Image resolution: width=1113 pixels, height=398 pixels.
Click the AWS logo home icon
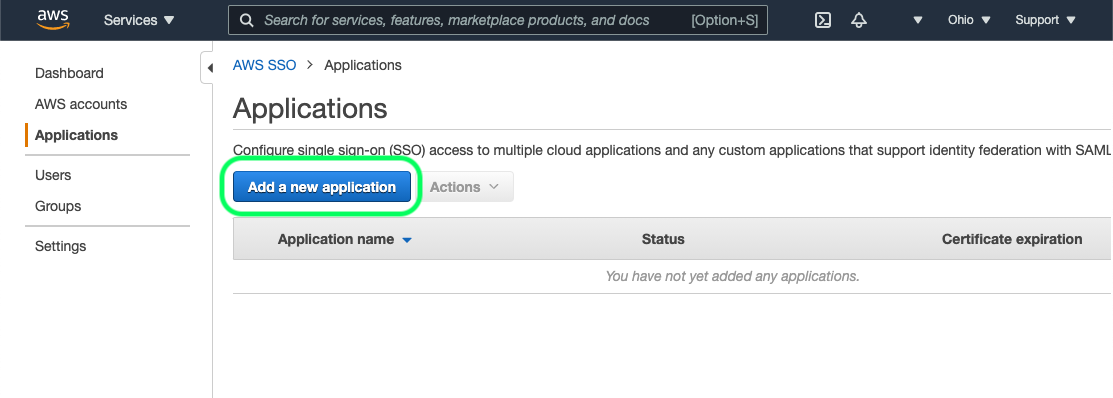click(x=53, y=20)
